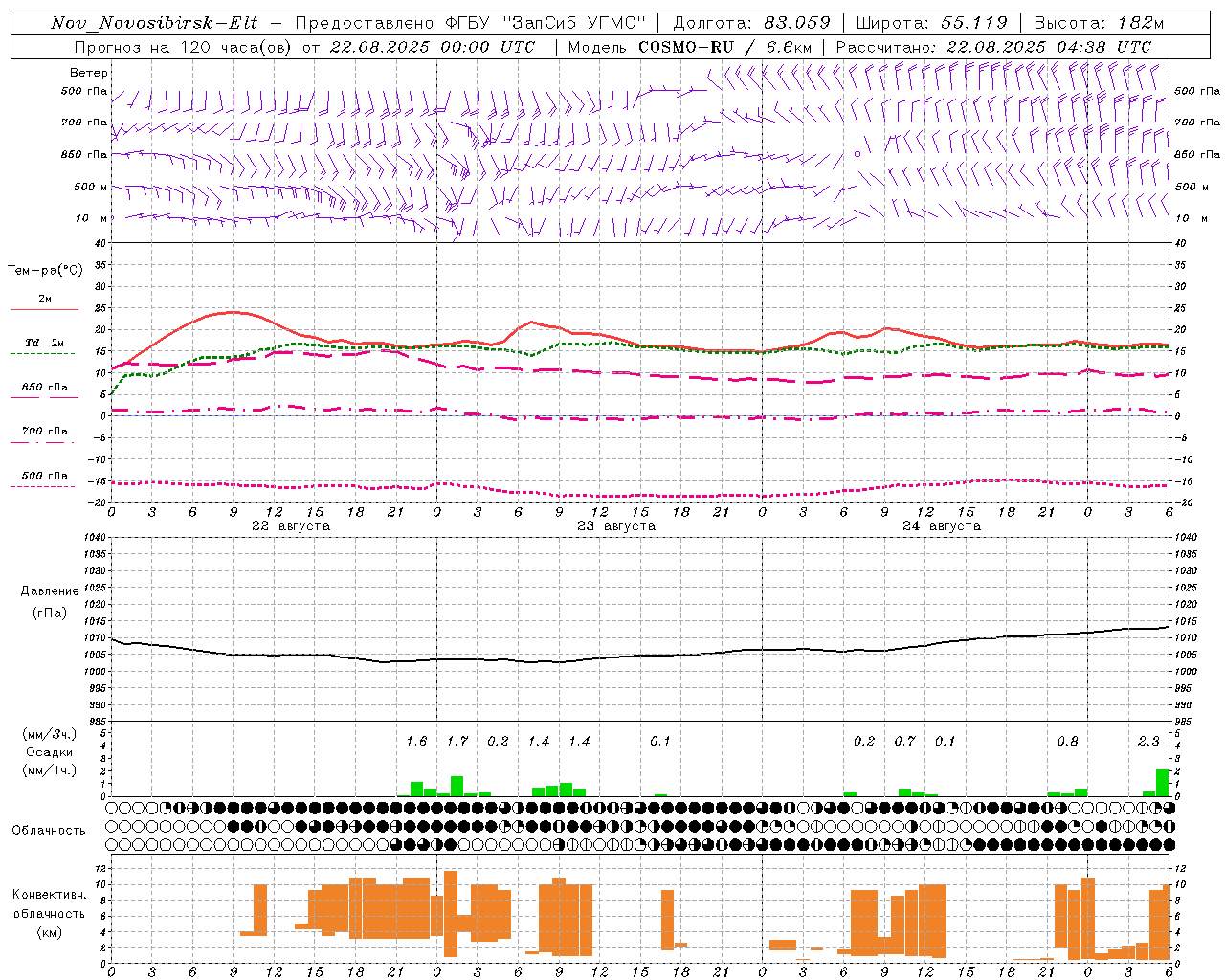
Task: Click the date label 22 августа
Action: (x=291, y=526)
